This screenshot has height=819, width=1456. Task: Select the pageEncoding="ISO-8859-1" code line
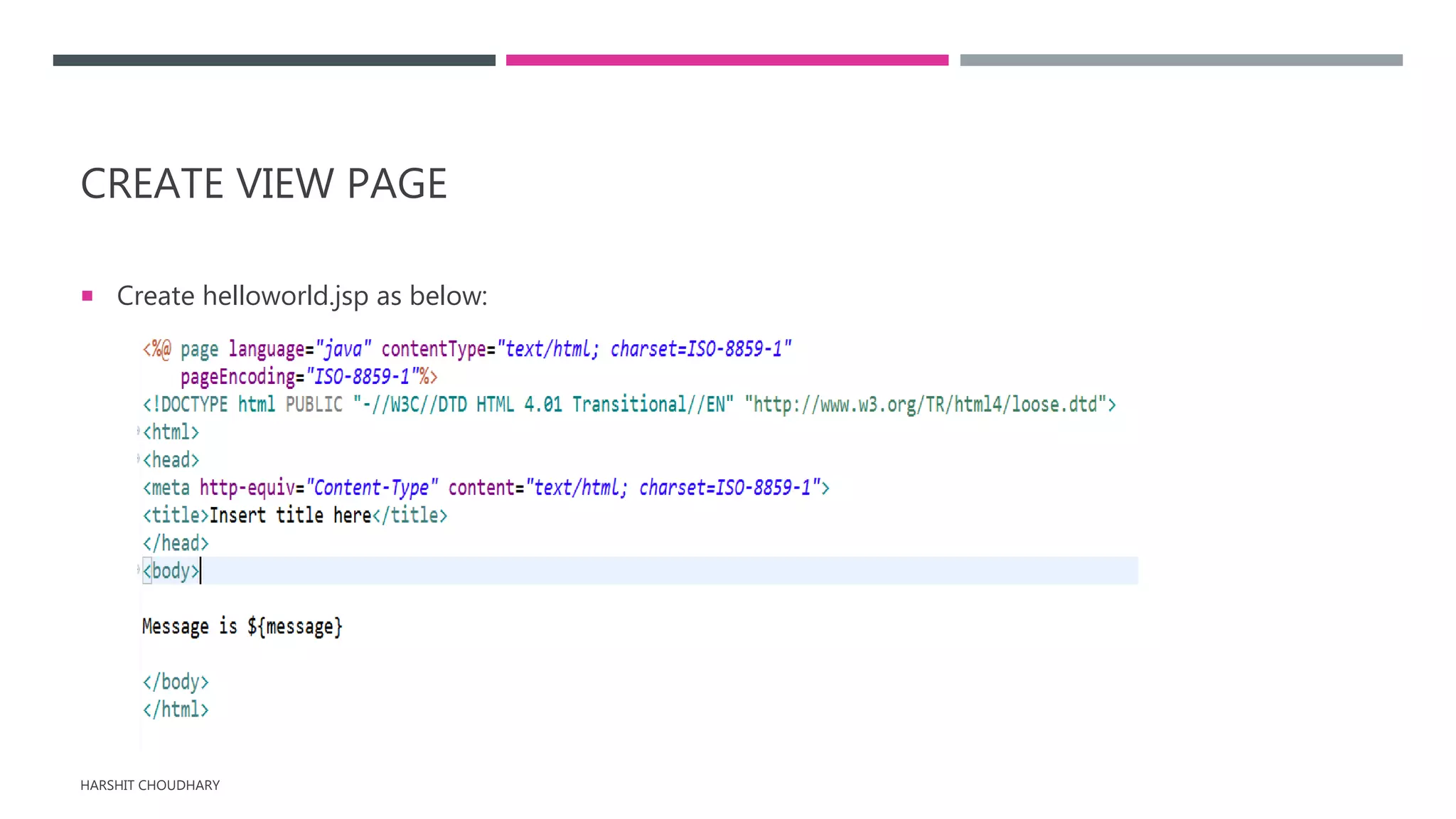tap(309, 377)
